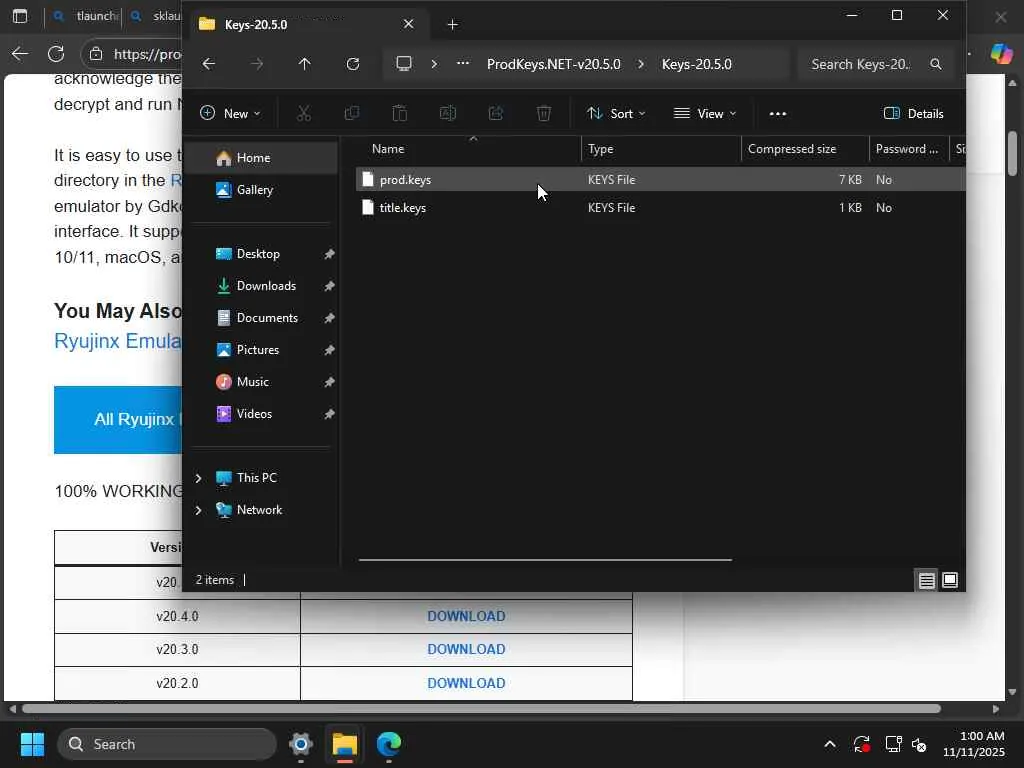
Task: Go back in File Explorer
Action: click(x=209, y=64)
